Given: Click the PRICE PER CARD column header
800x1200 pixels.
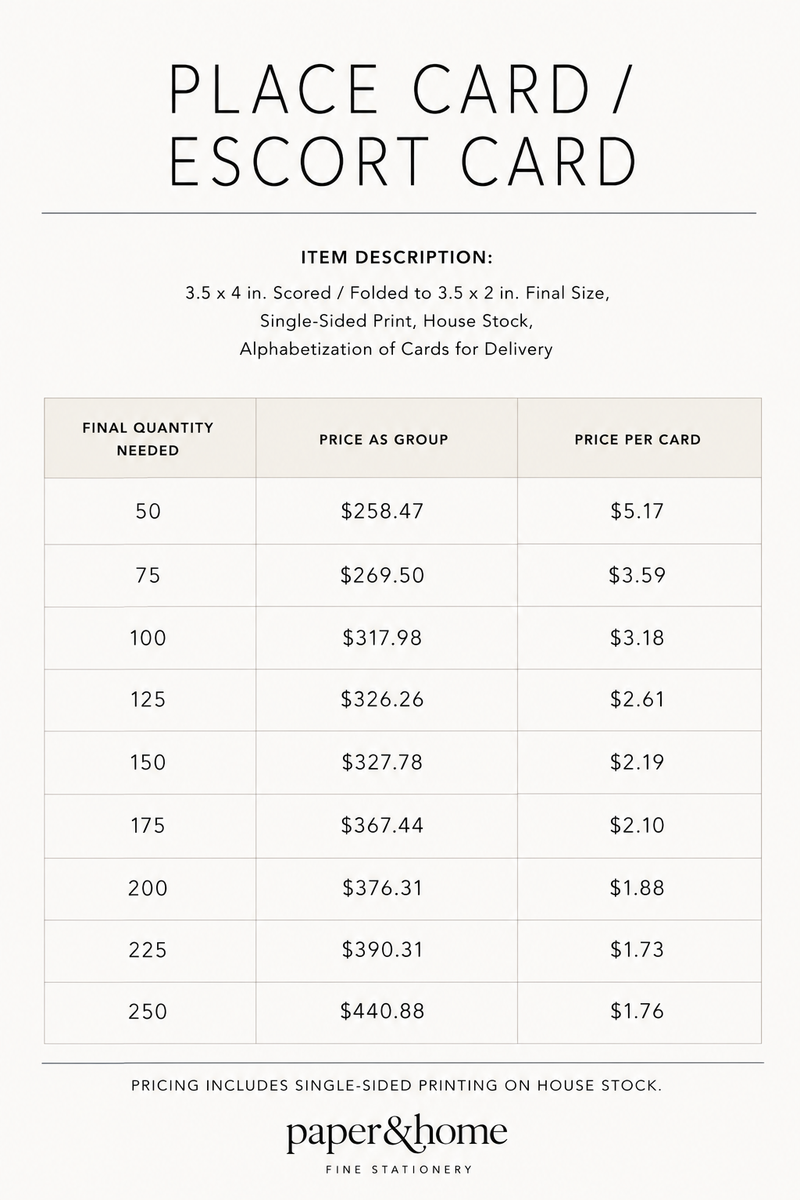Looking at the screenshot, I should pyautogui.click(x=638, y=439).
